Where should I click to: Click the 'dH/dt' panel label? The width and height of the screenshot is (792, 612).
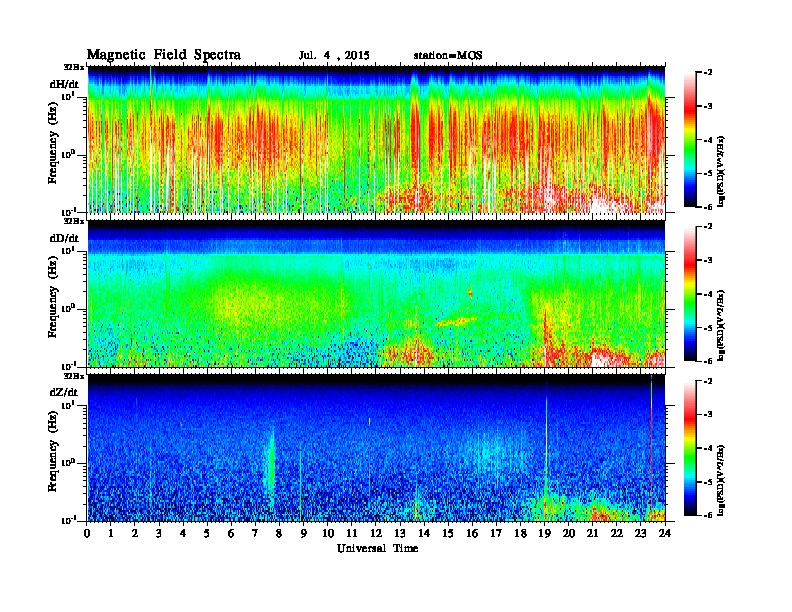click(x=64, y=84)
